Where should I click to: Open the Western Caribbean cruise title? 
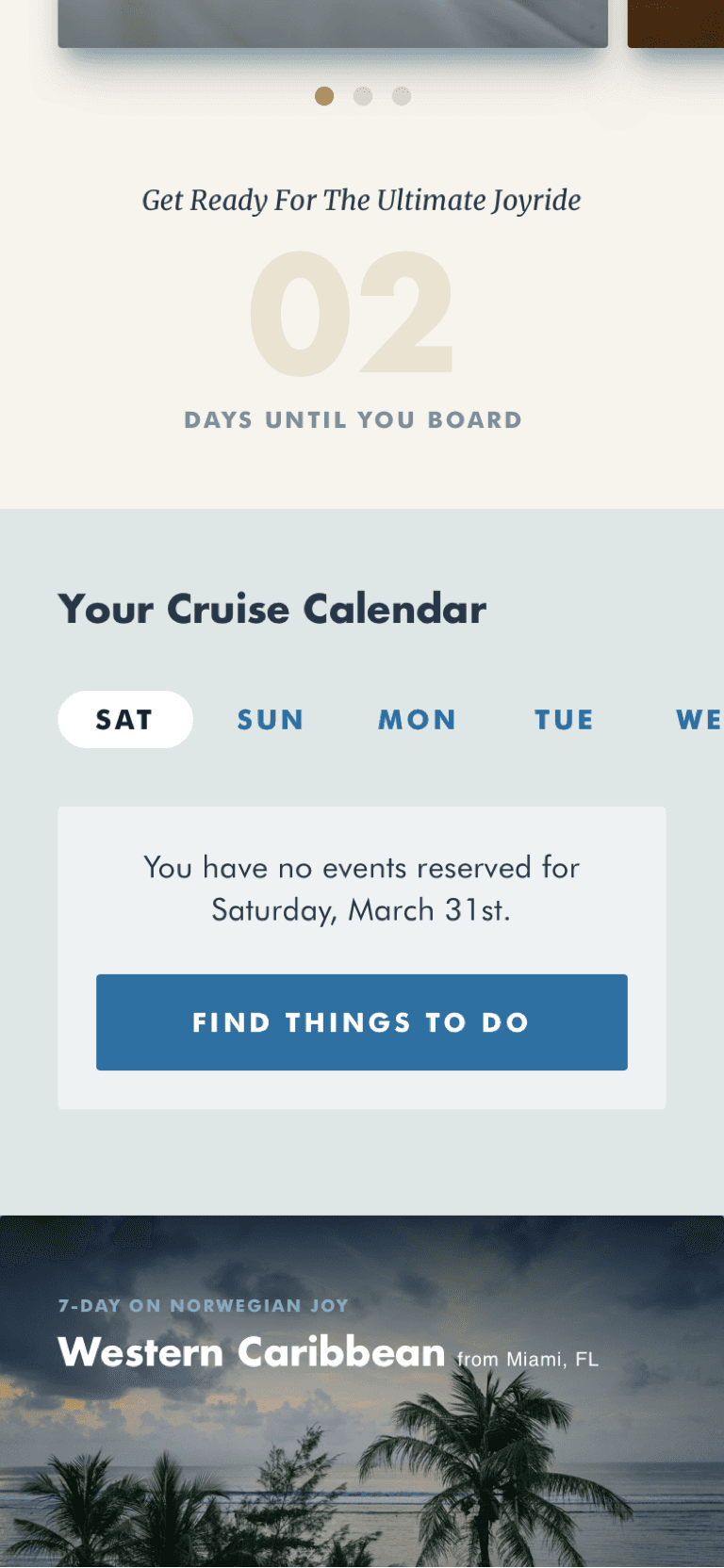(x=252, y=1352)
